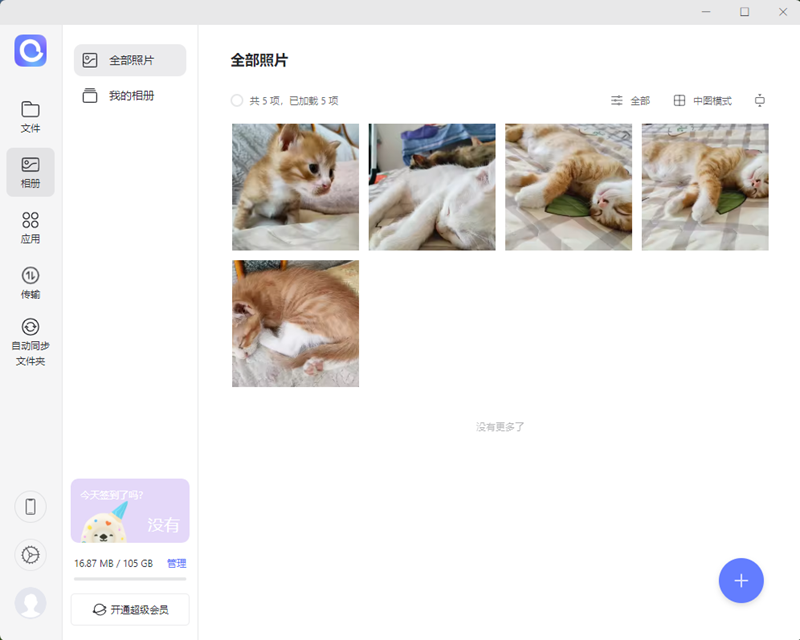Click the 共 5 项,已加载 5 项 status text

[x=294, y=101]
